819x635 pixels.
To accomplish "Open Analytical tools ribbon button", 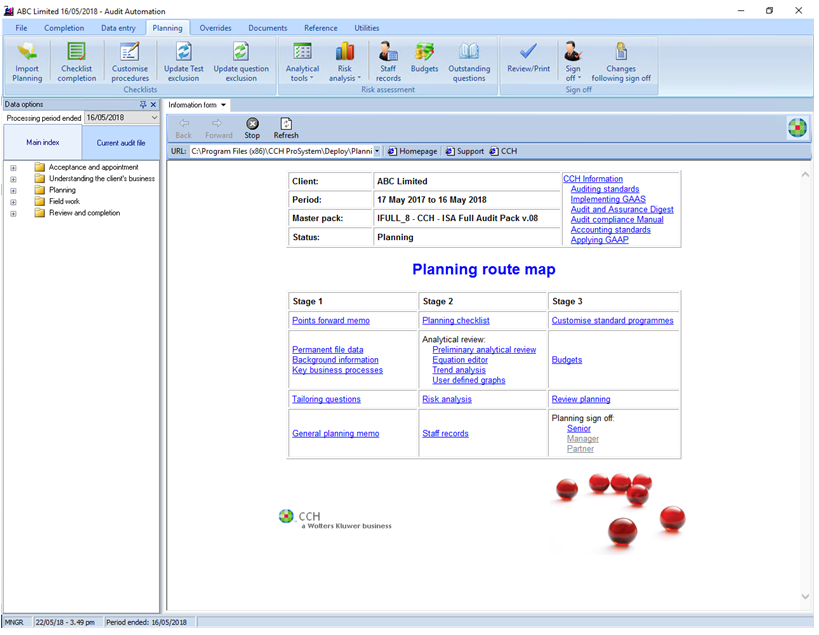I will 302,63.
